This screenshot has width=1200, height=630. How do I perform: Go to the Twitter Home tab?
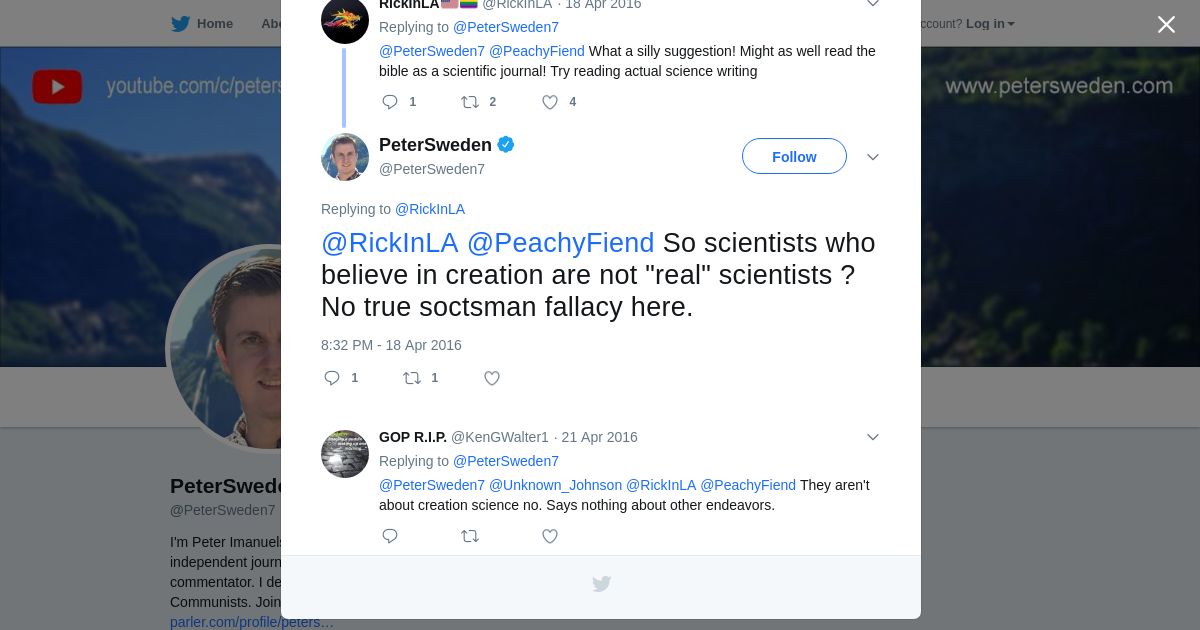click(202, 24)
